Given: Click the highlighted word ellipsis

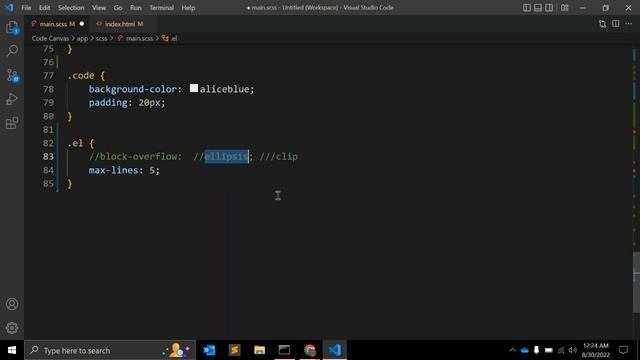Looking at the screenshot, I should click(227, 156).
